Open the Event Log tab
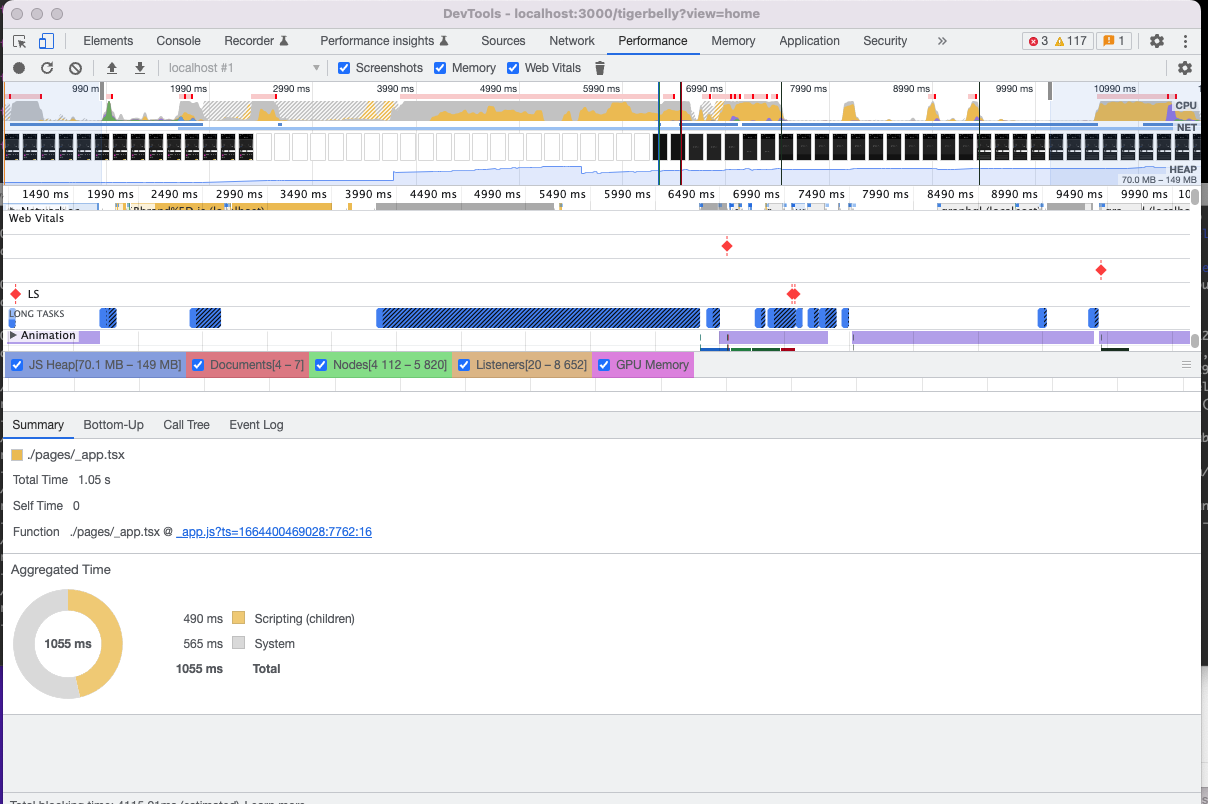The width and height of the screenshot is (1208, 804). pos(256,425)
